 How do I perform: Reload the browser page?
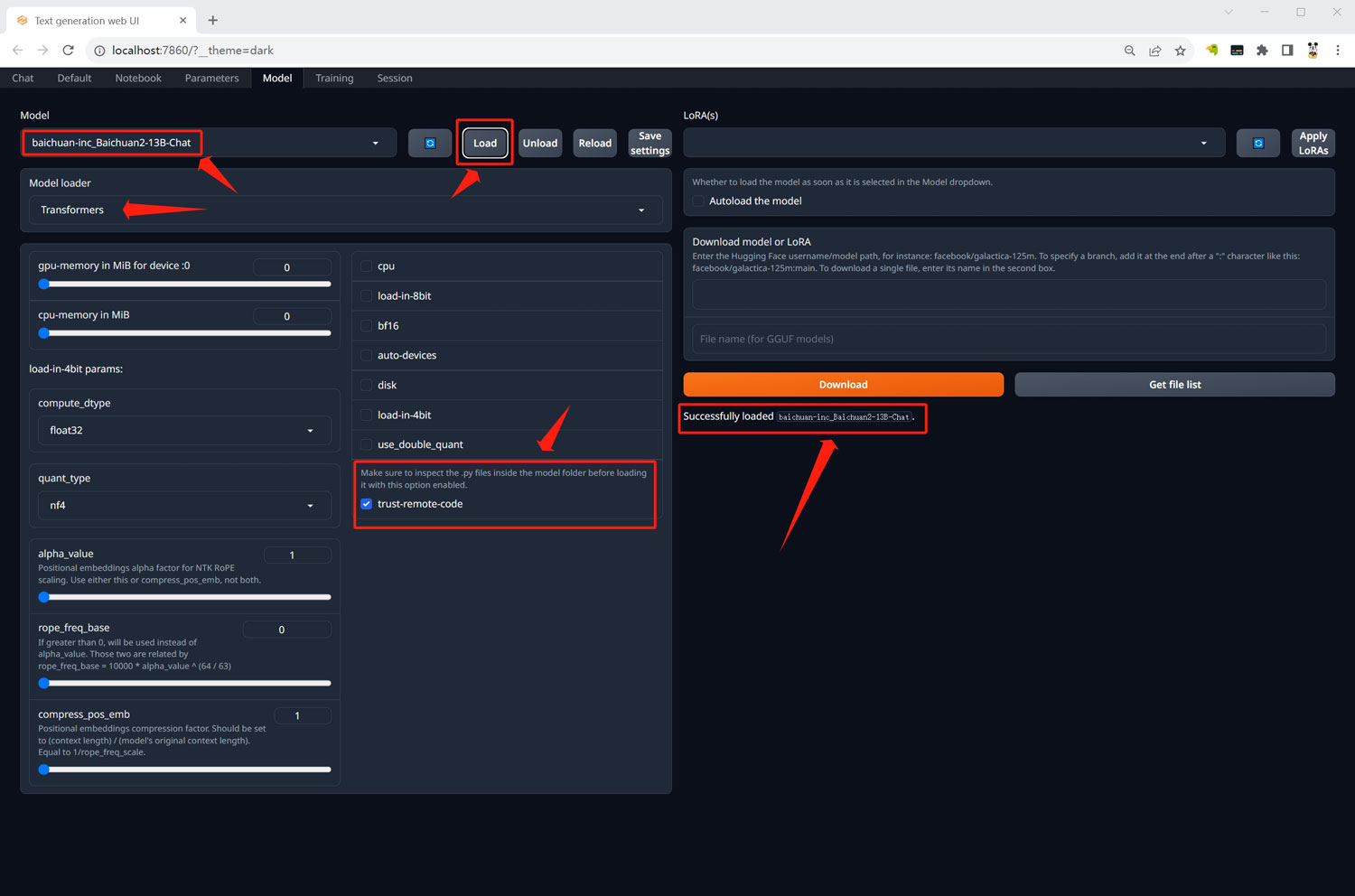(68, 51)
